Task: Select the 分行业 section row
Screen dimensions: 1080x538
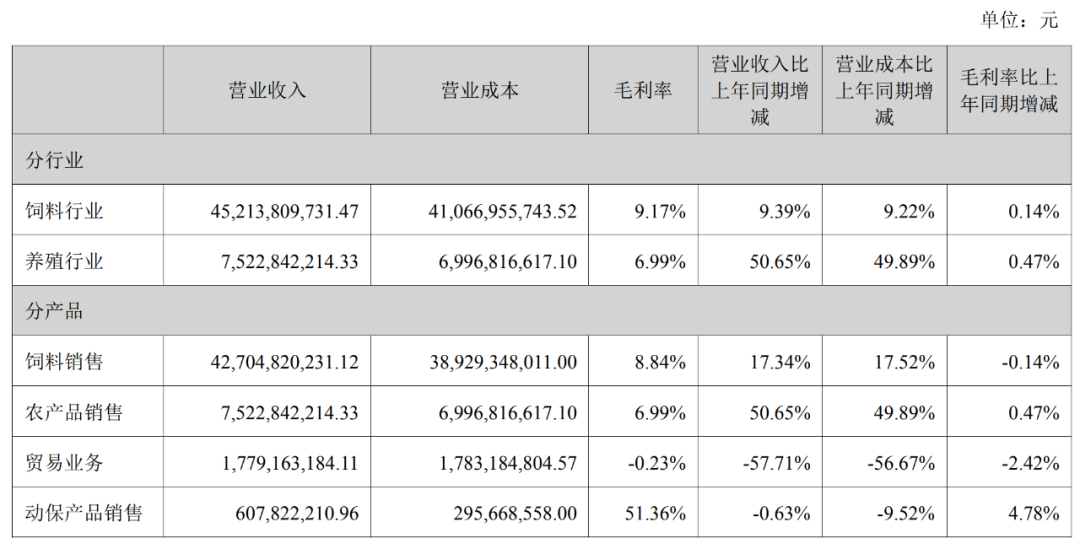Action: 541,159
